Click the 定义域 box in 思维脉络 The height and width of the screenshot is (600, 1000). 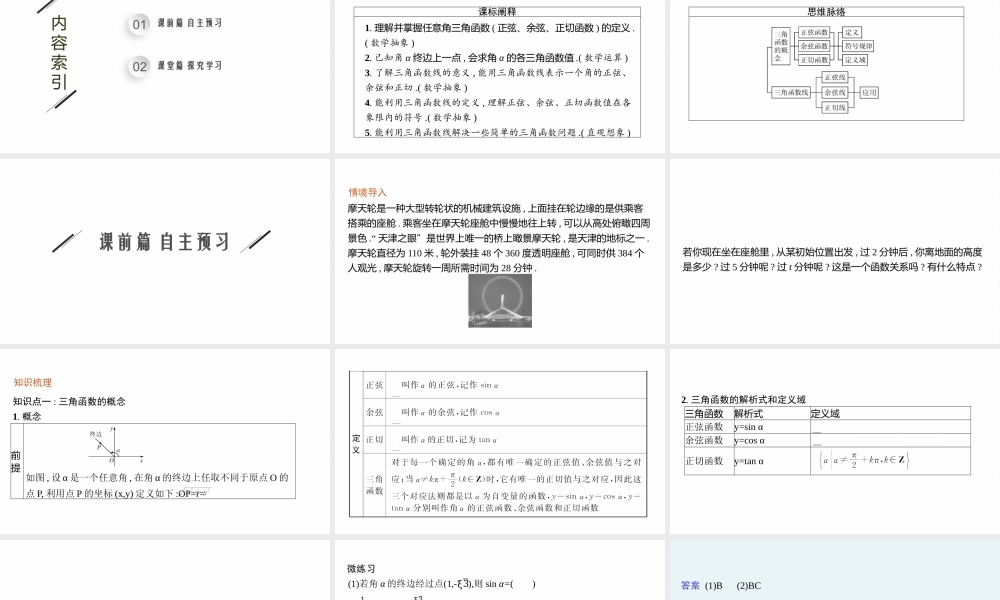tap(856, 59)
